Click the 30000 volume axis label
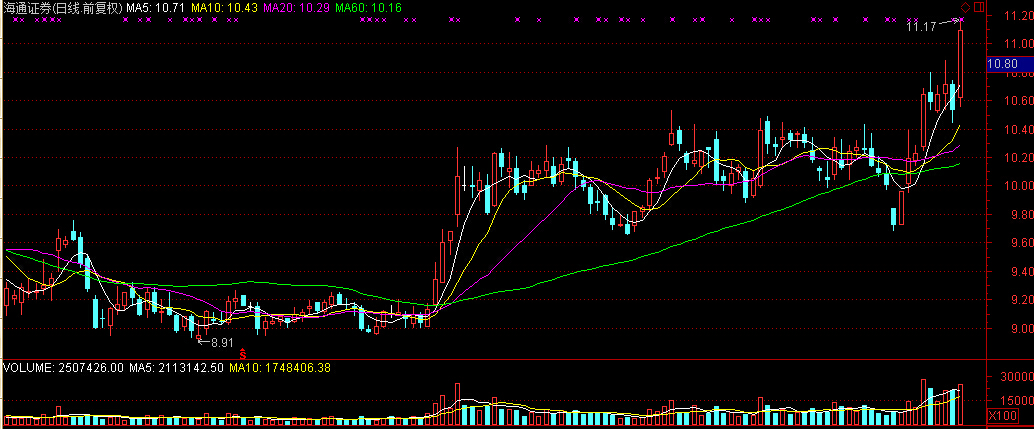1034x429 pixels. 1016,378
